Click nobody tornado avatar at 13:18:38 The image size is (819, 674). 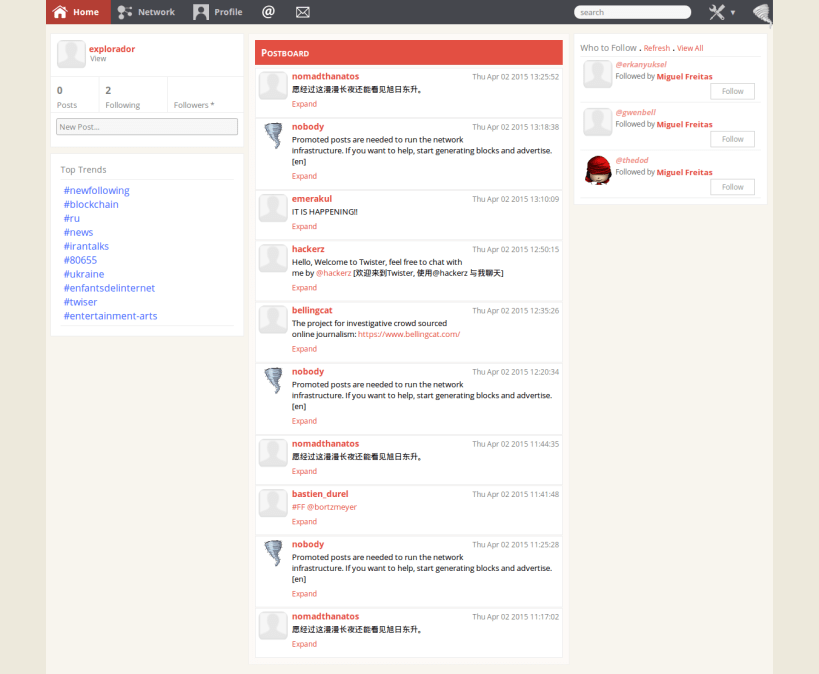[273, 135]
